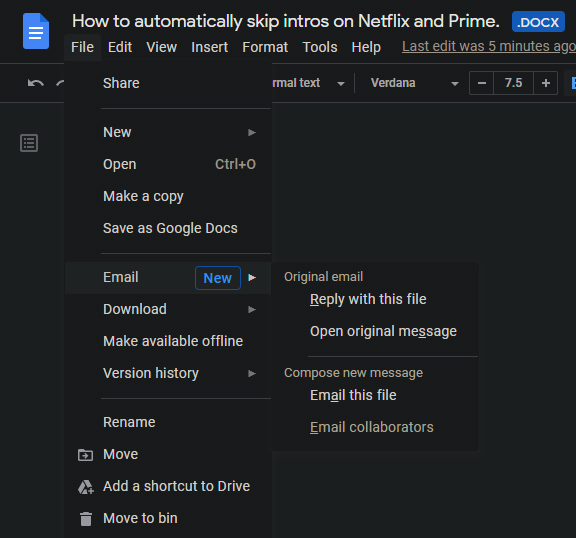This screenshot has height=538, width=576.
Task: Open the Normal text style dropdown
Action: pos(309,83)
